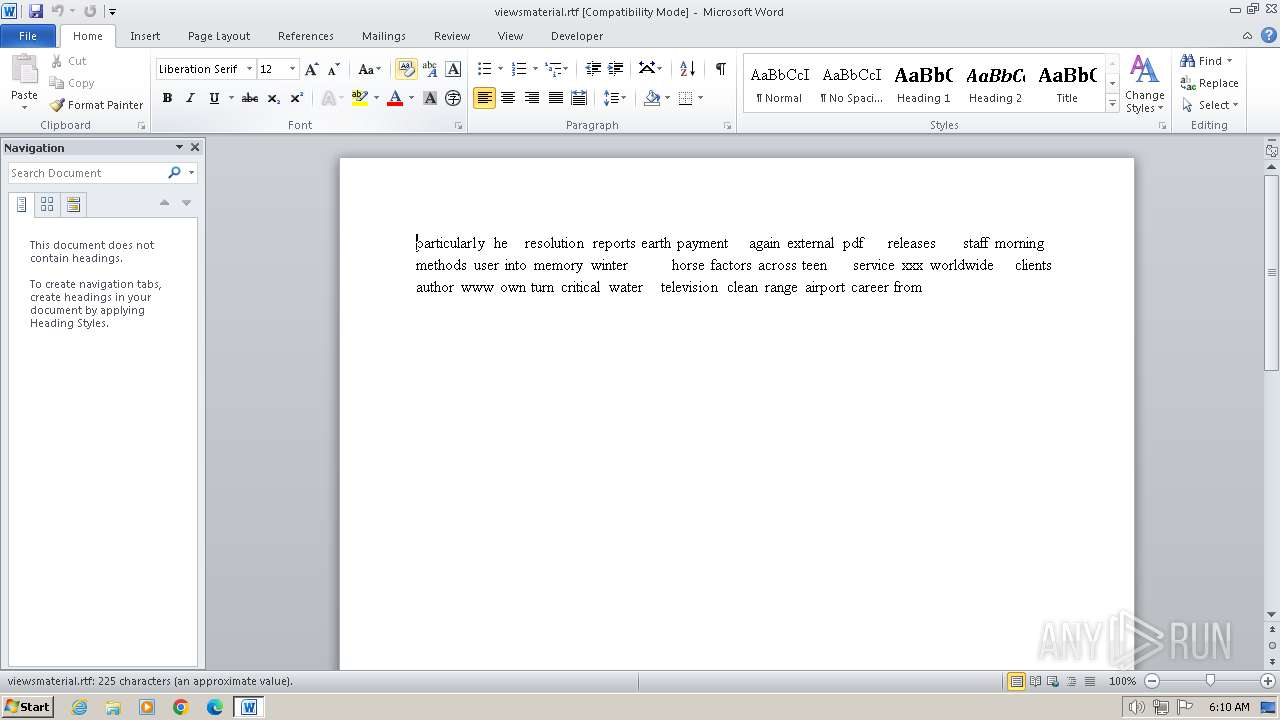Click the Search Document field
Image resolution: width=1280 pixels, height=720 pixels.
pyautogui.click(x=87, y=173)
